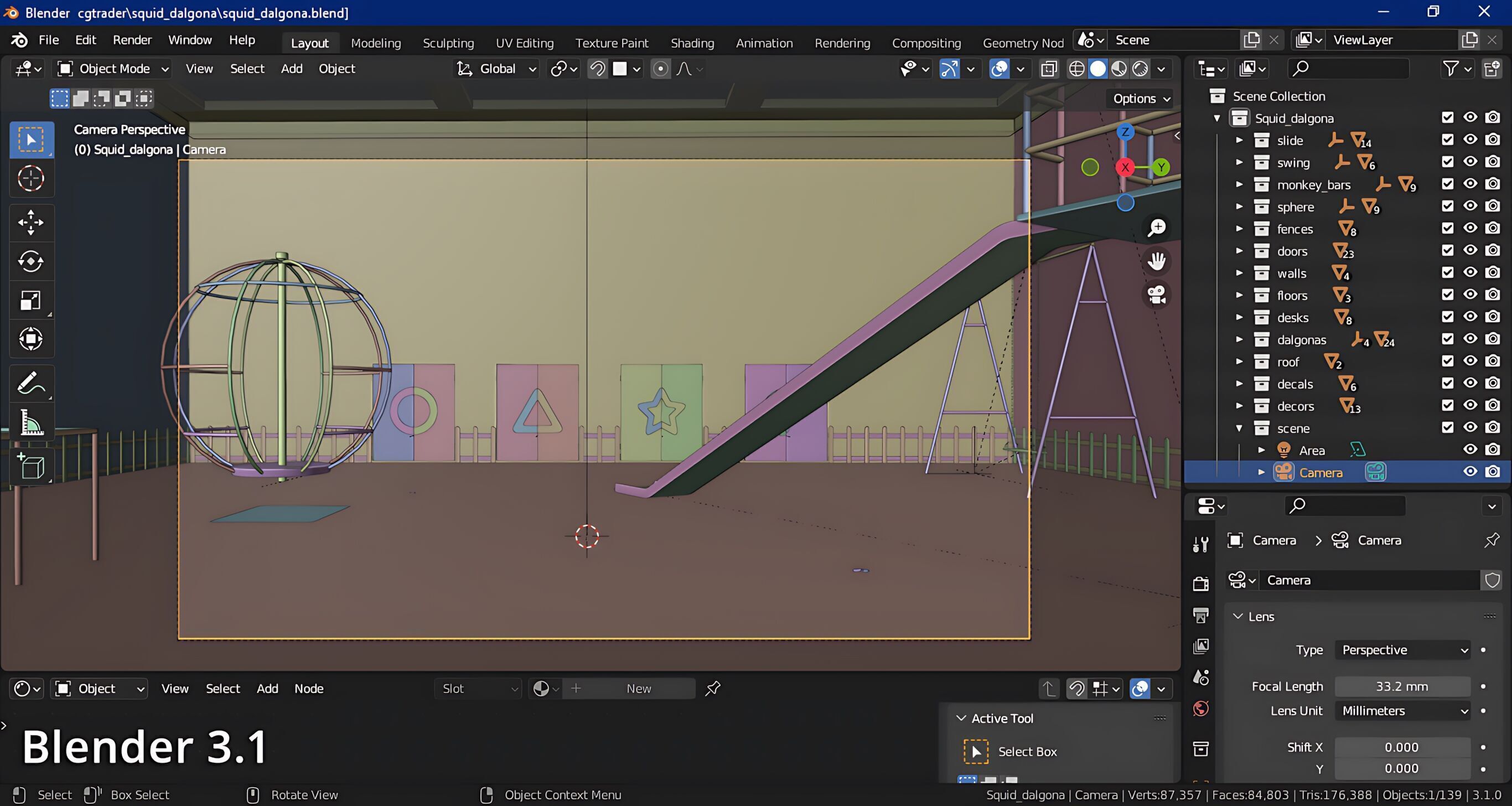Screen dimensions: 1512x806
Task: Activate the Annotate pencil tool
Action: pyautogui.click(x=30, y=384)
